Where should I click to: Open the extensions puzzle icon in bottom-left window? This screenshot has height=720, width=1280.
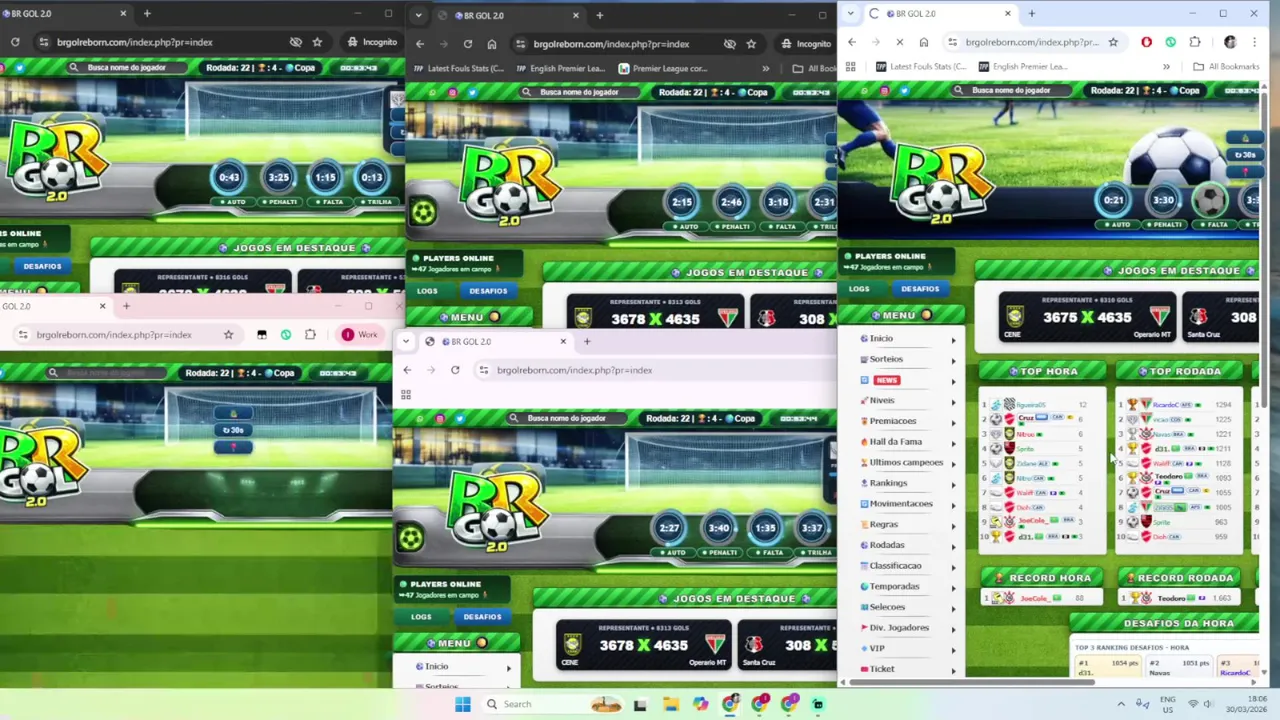pos(310,335)
